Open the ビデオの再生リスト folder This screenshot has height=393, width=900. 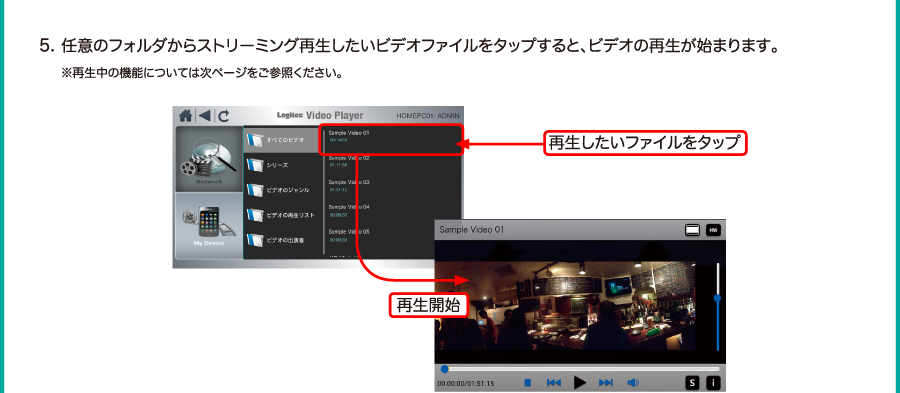click(281, 215)
